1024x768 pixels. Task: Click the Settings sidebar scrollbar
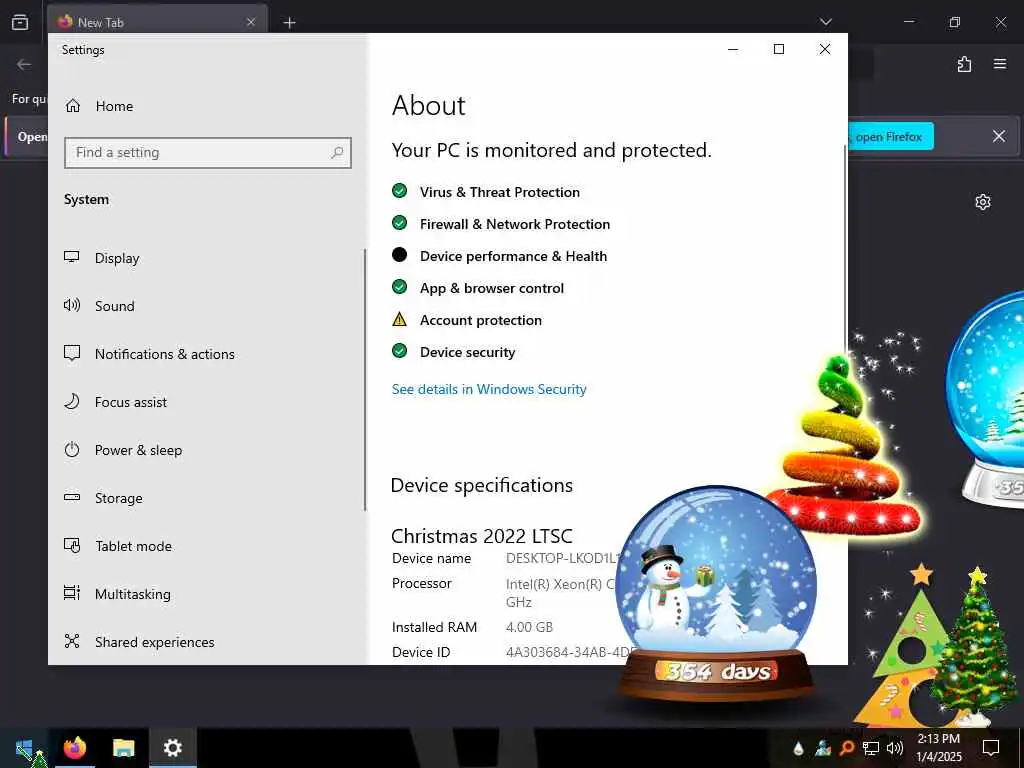[365, 379]
